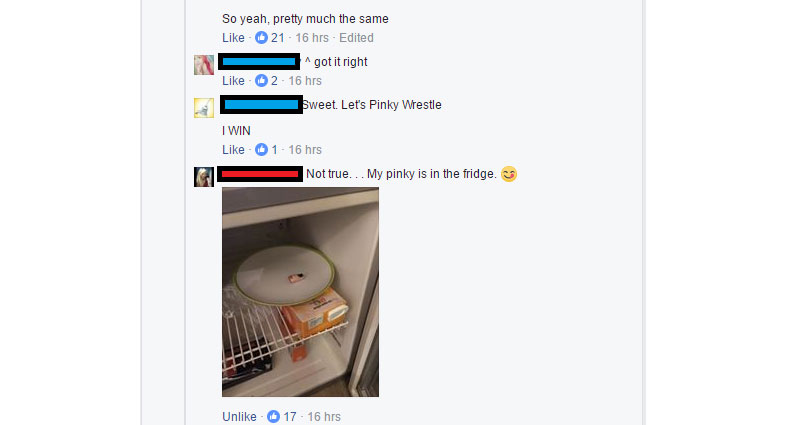The width and height of the screenshot is (790, 425).
Task: Like the '^ got it right' comment
Action: [x=233, y=81]
